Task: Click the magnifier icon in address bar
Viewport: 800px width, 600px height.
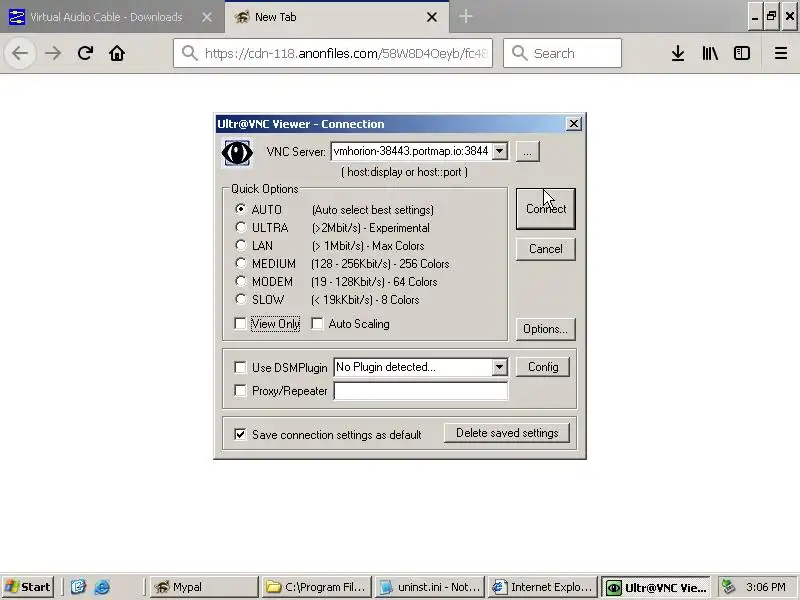Action: [x=190, y=53]
